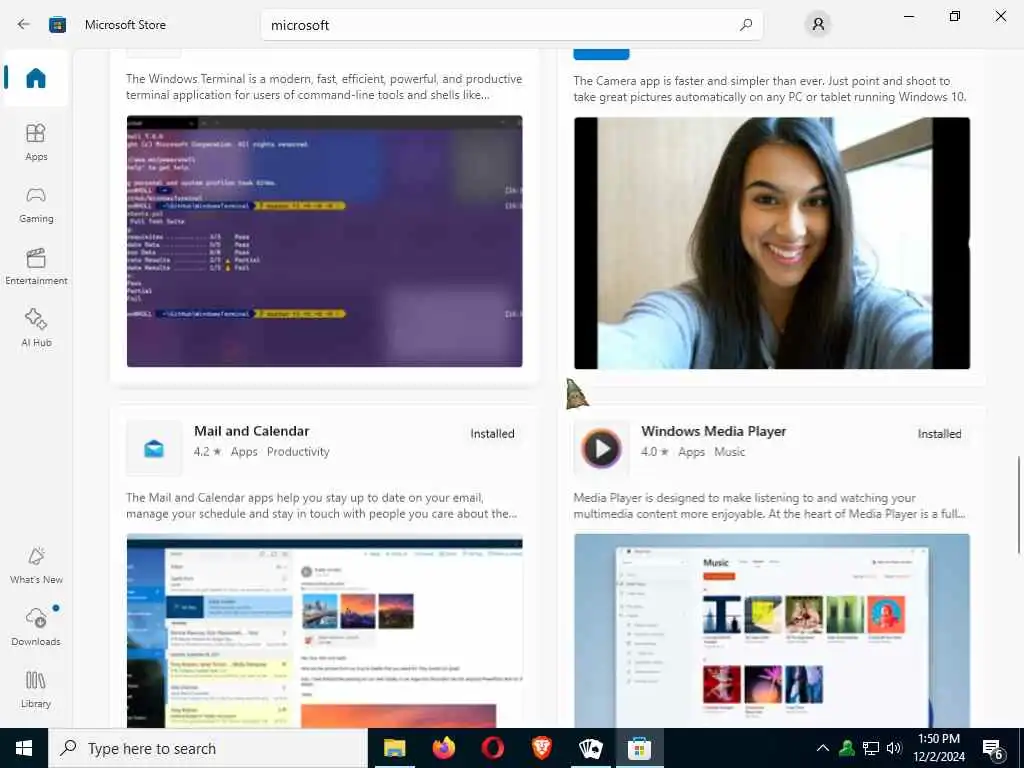
Task: View the Windows Terminal screenshot thumbnail
Action: 325,241
